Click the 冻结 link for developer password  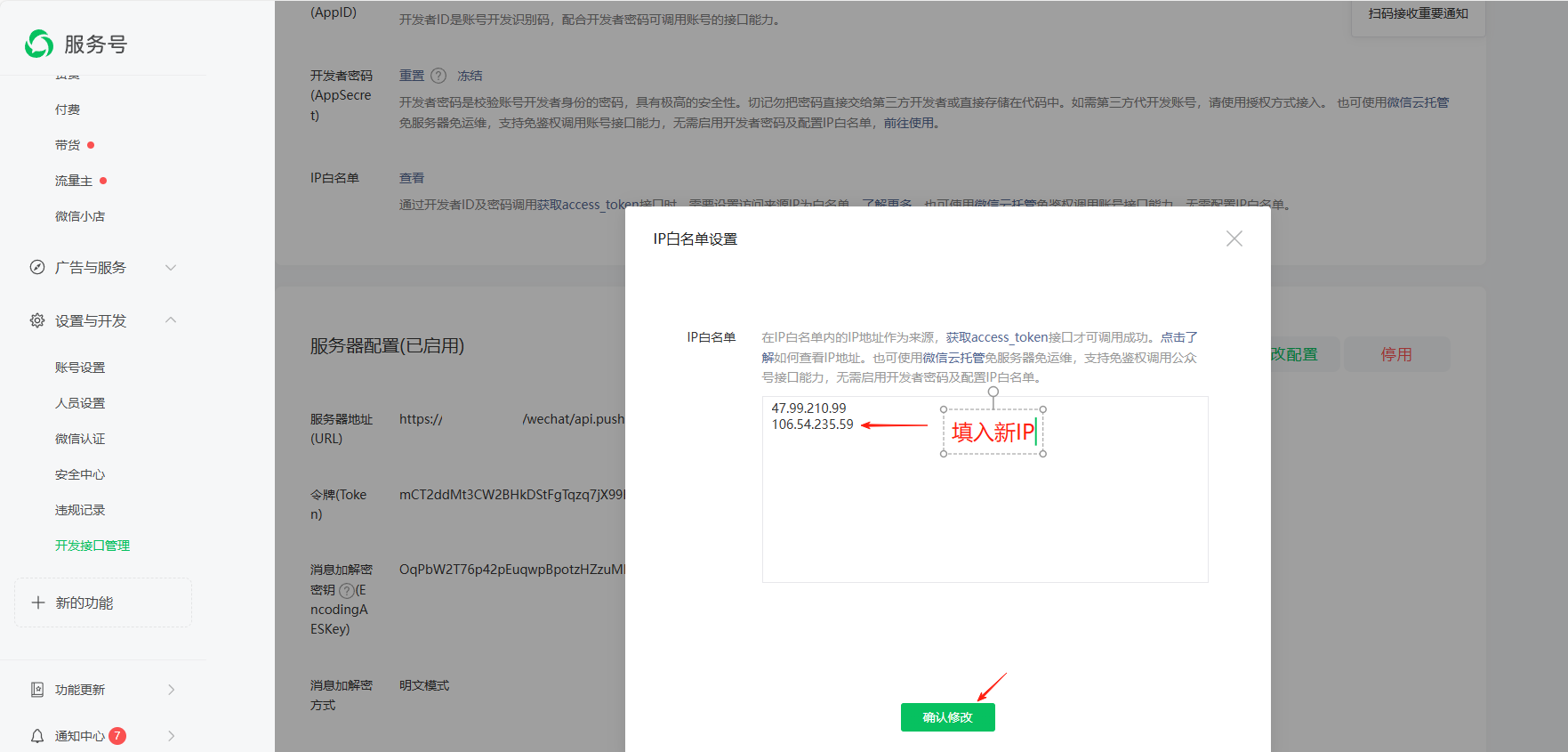pos(470,76)
